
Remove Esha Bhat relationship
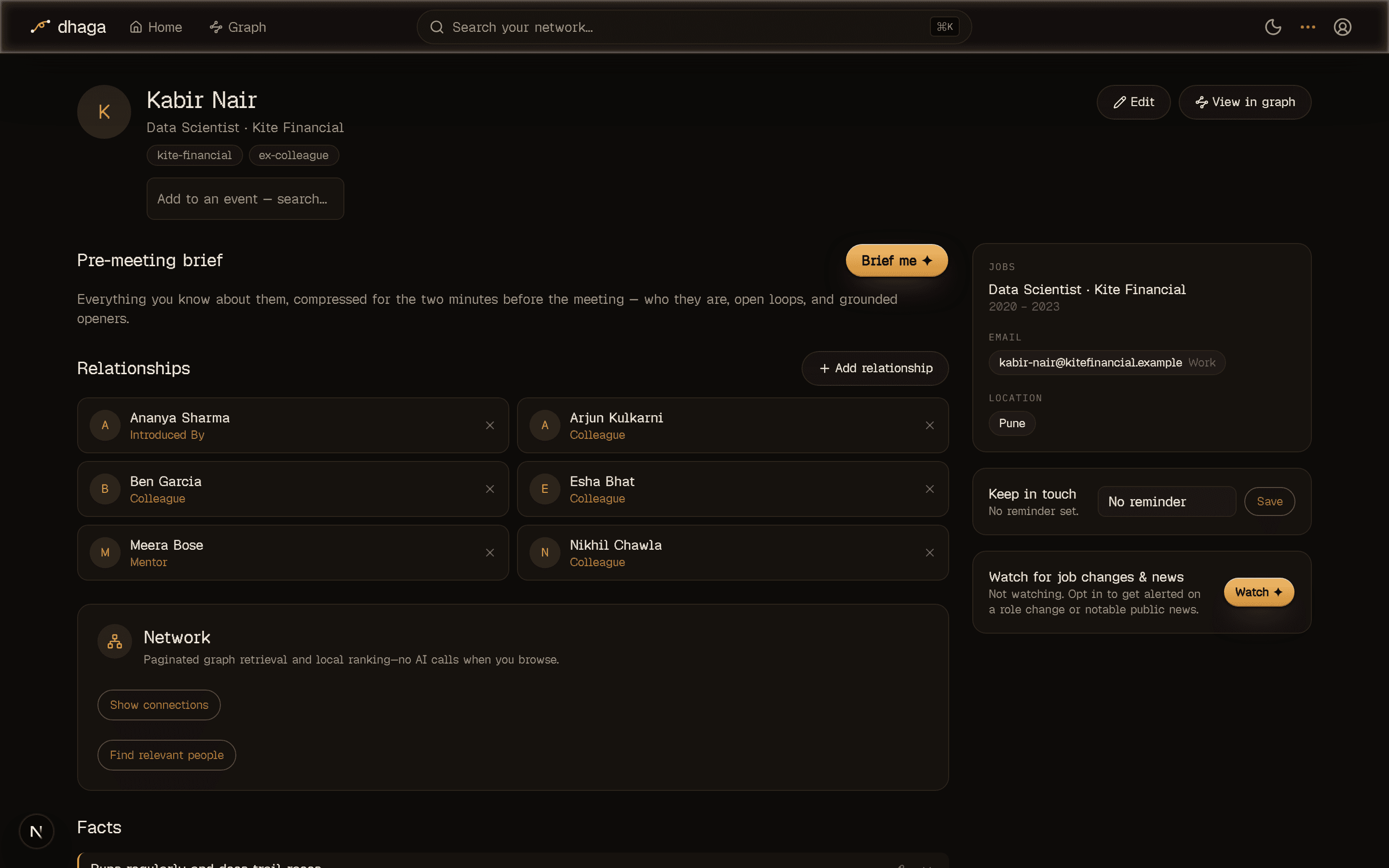(929, 489)
